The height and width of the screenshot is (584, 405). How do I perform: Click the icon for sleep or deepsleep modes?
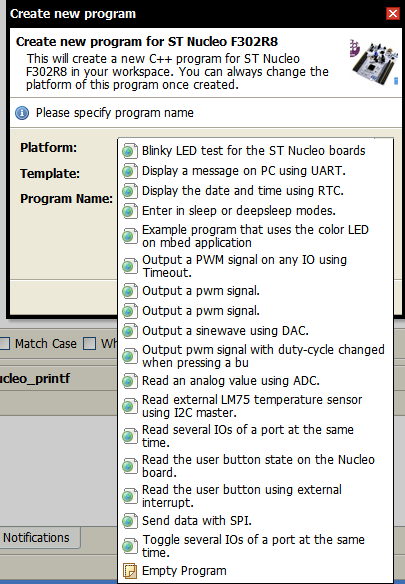pos(130,211)
